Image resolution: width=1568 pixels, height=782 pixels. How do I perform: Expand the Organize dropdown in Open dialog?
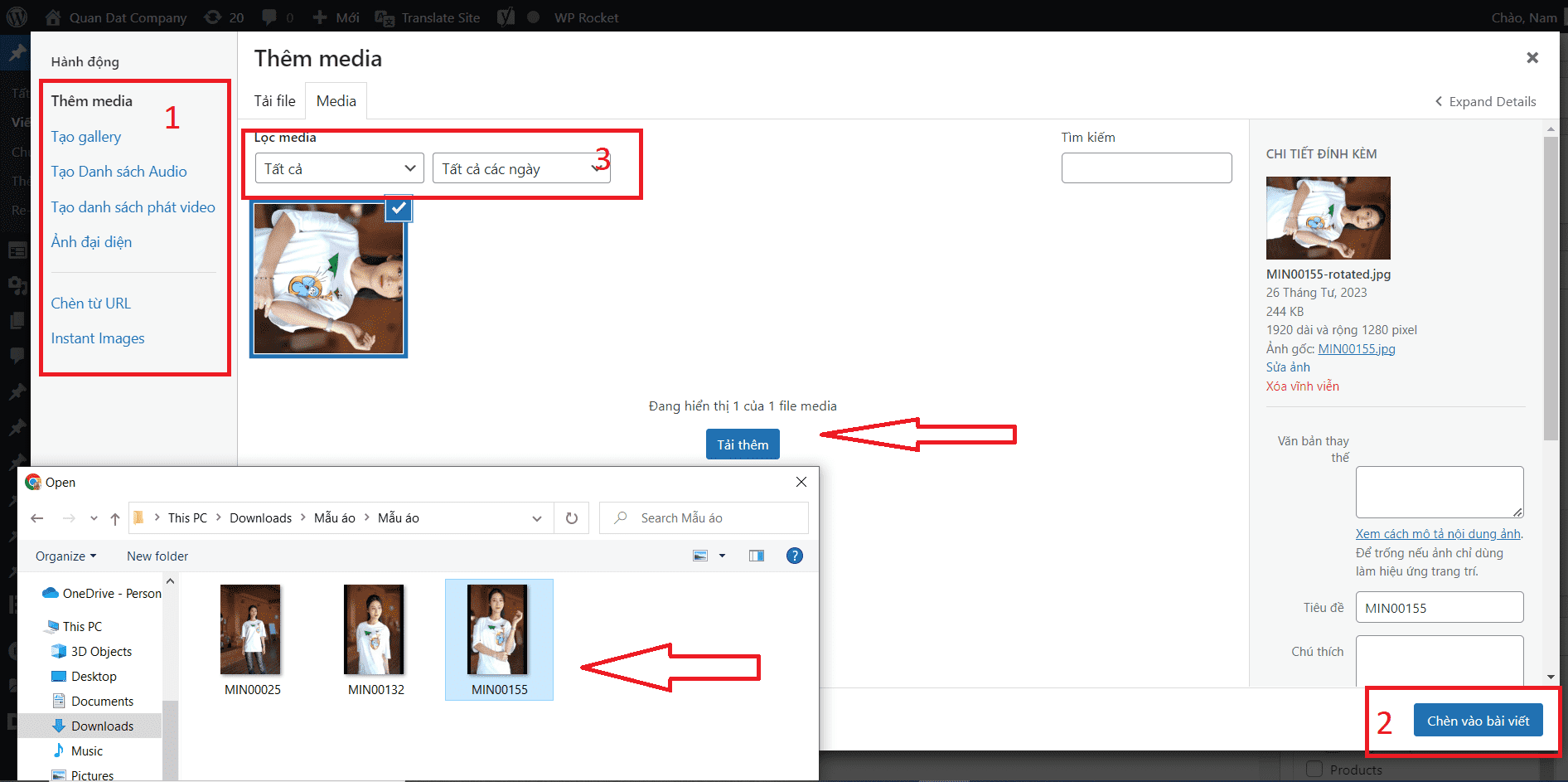point(65,556)
